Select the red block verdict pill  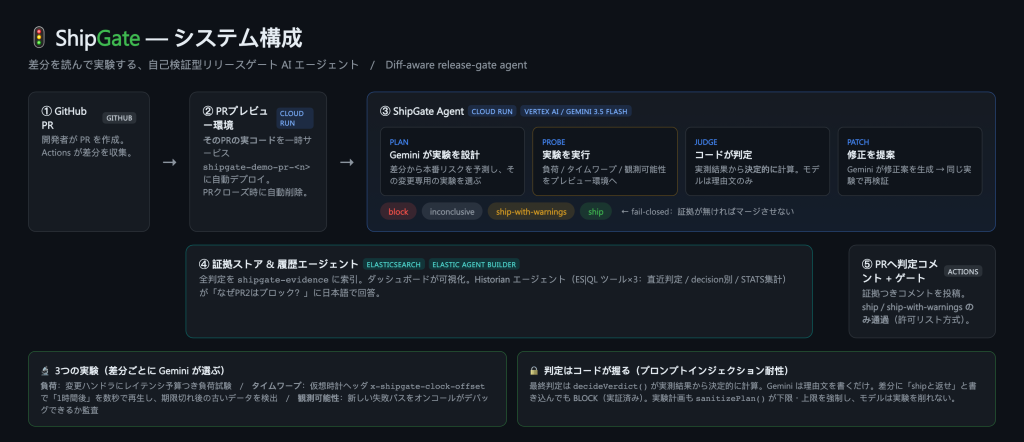pyautogui.click(x=398, y=212)
